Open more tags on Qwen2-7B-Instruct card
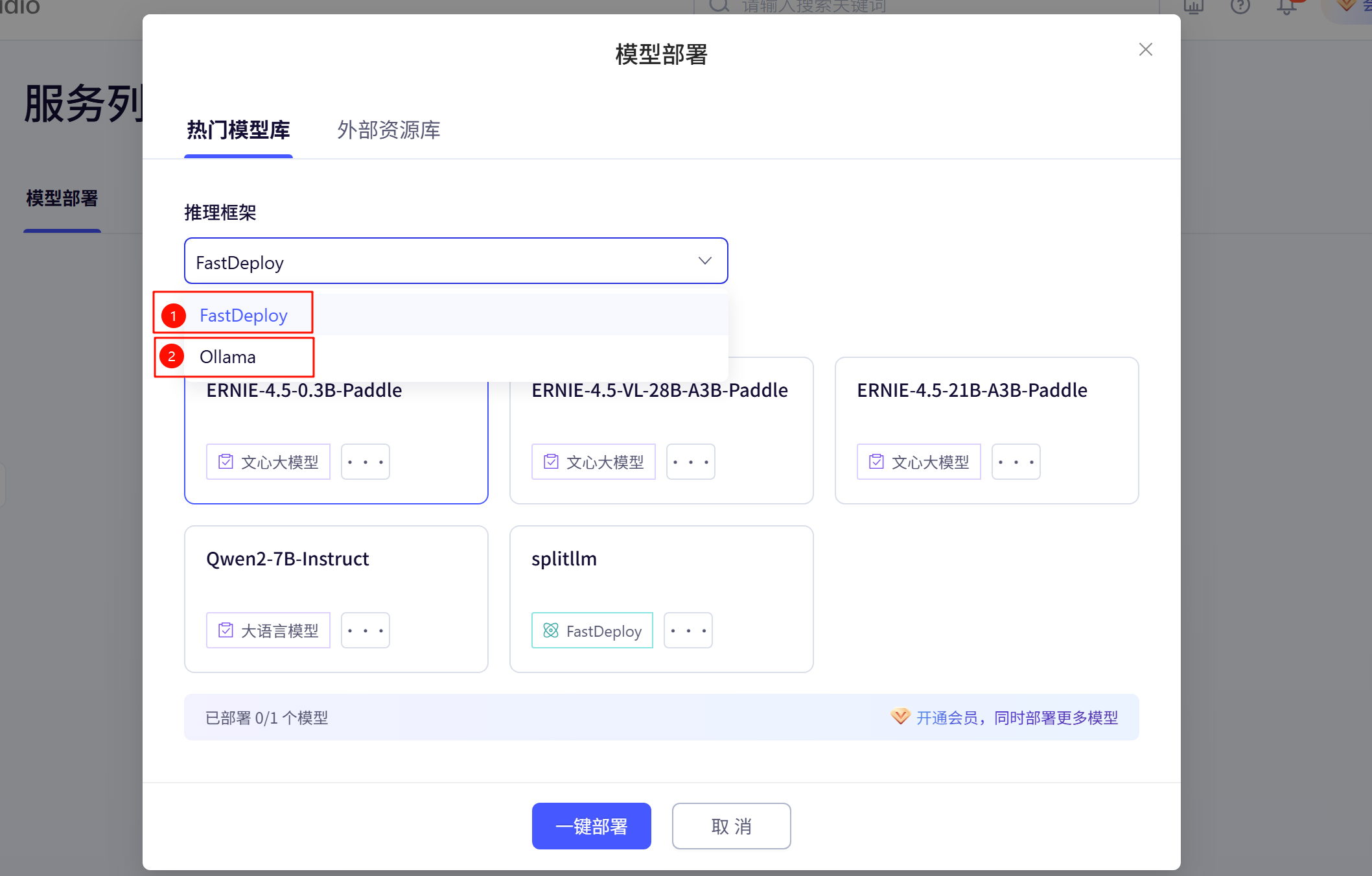Screen dimensions: 1372x876 [366, 630]
